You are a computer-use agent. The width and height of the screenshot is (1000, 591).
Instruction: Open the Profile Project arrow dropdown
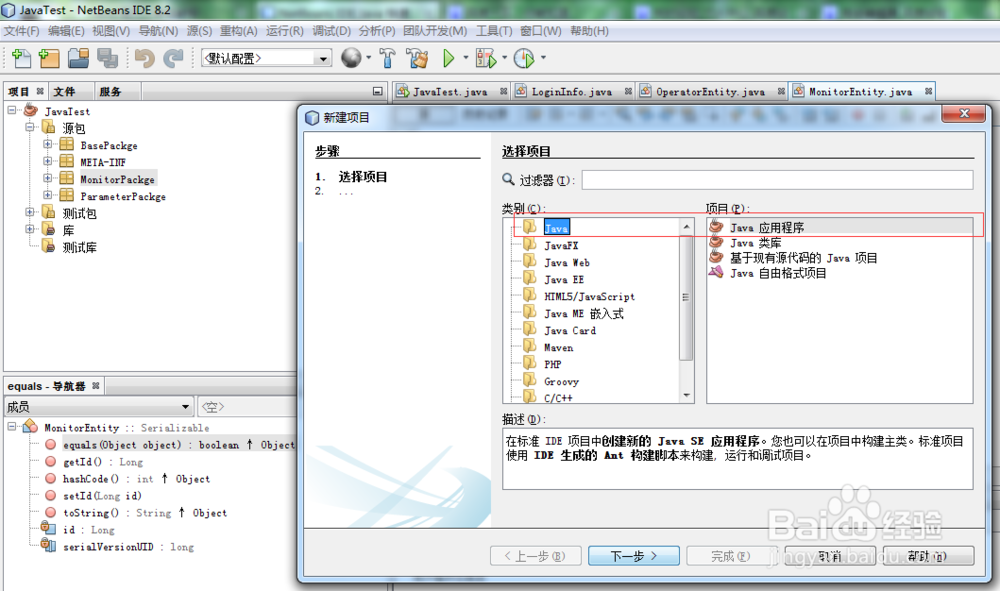click(x=543, y=57)
